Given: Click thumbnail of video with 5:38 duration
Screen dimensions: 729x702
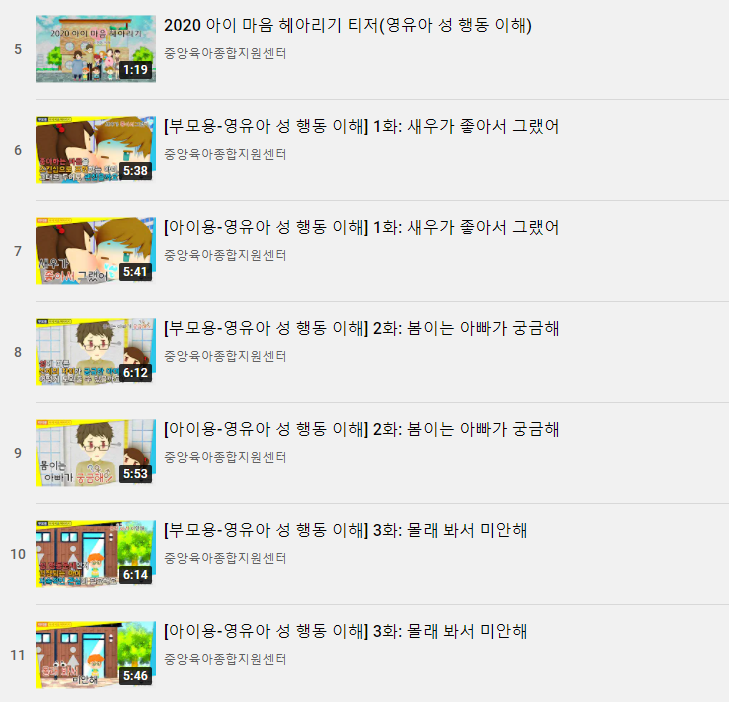Looking at the screenshot, I should (x=96, y=150).
